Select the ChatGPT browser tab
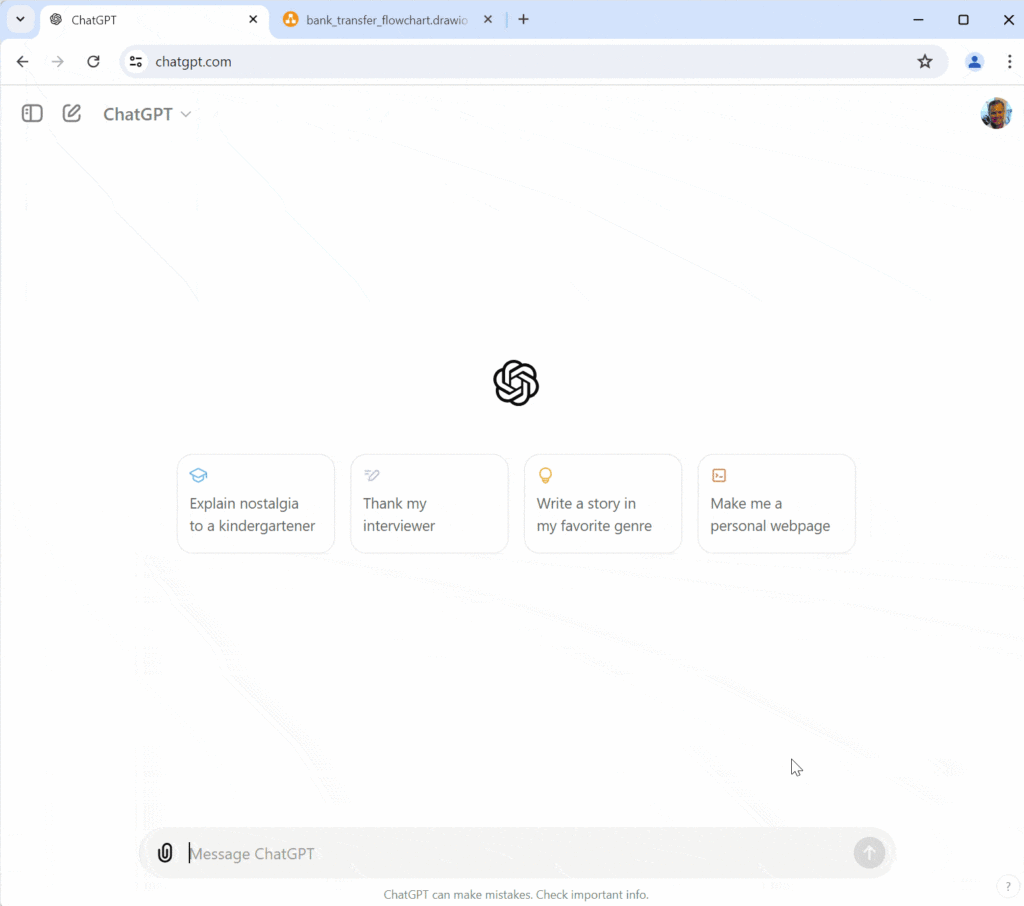Image resolution: width=1024 pixels, height=906 pixels. coord(154,20)
